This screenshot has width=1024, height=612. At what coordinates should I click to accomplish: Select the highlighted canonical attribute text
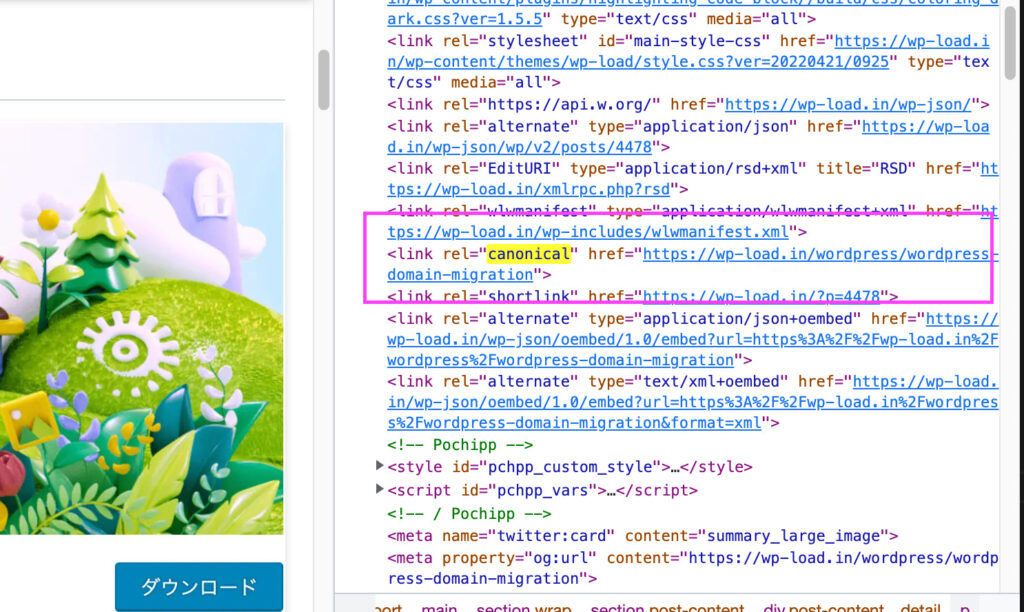click(528, 254)
